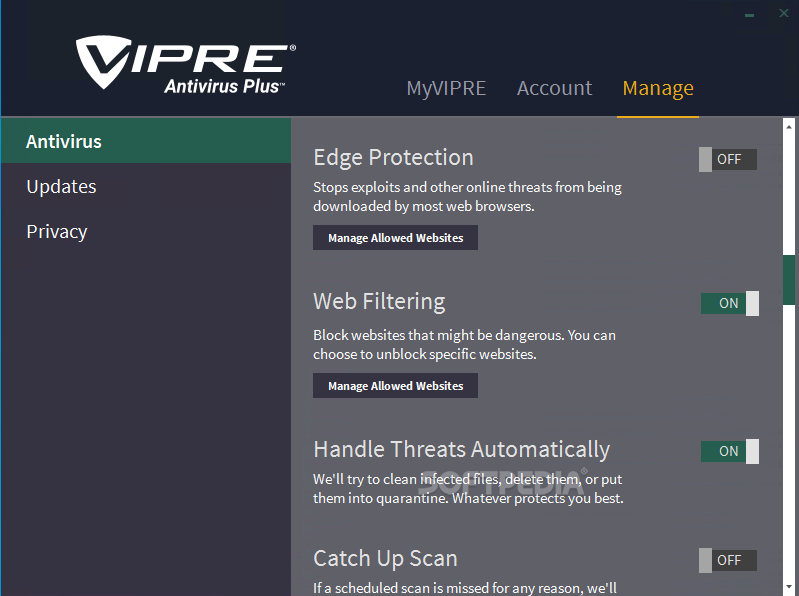Click the Web Filtering heading
799x596 pixels.
tap(379, 302)
